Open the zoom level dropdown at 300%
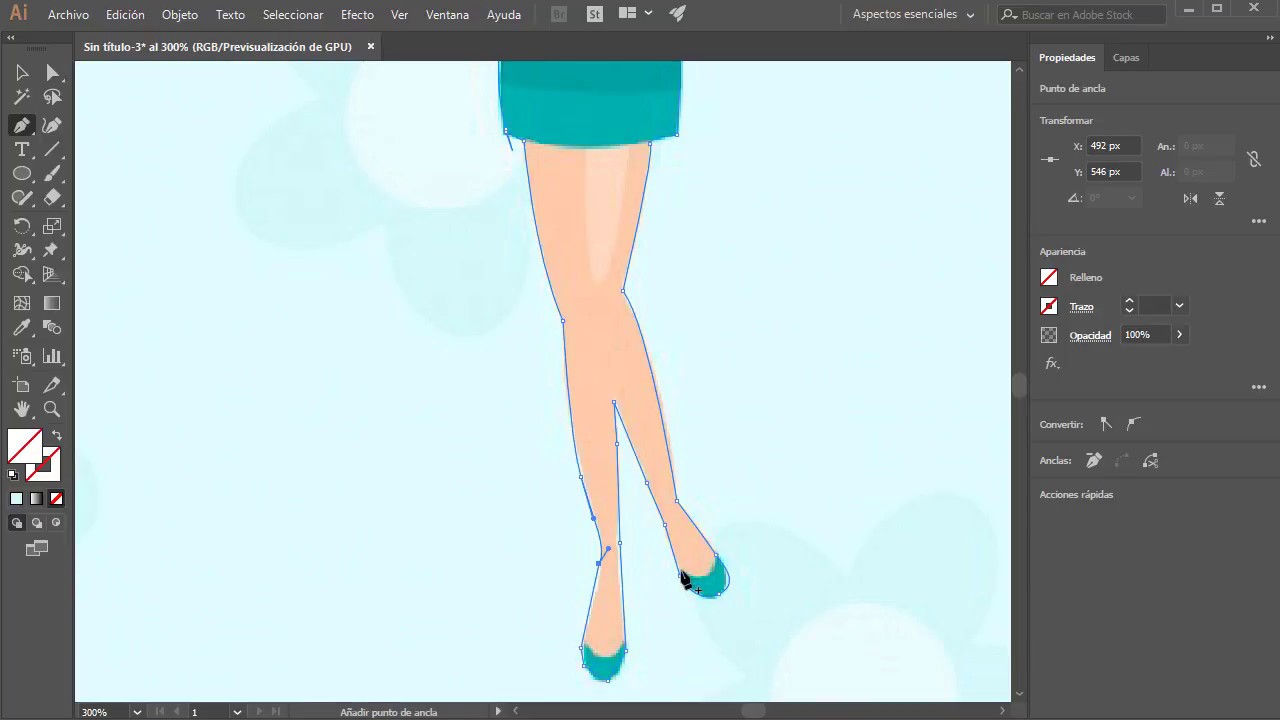 click(x=137, y=712)
